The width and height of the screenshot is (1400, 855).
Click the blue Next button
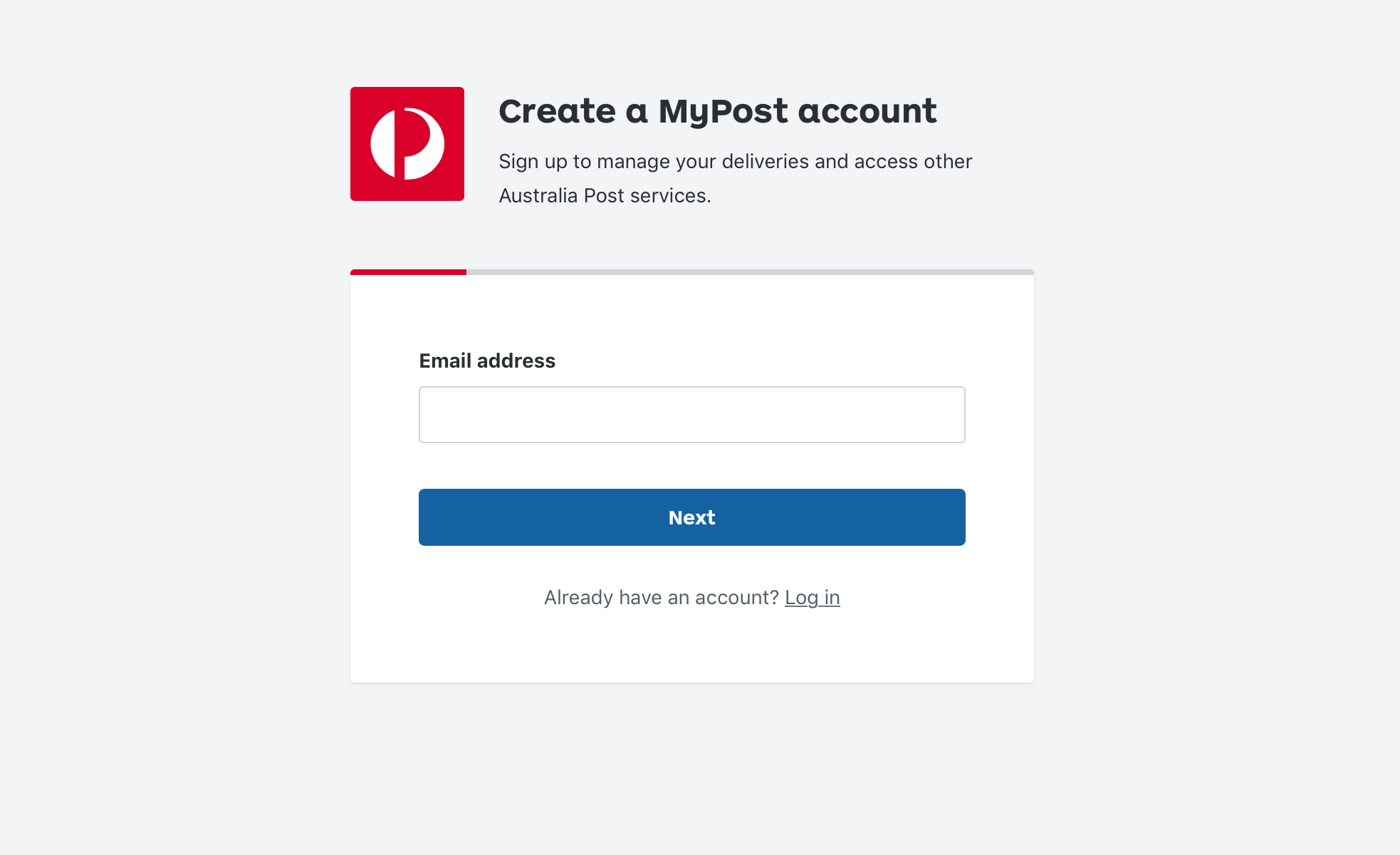[x=692, y=517]
